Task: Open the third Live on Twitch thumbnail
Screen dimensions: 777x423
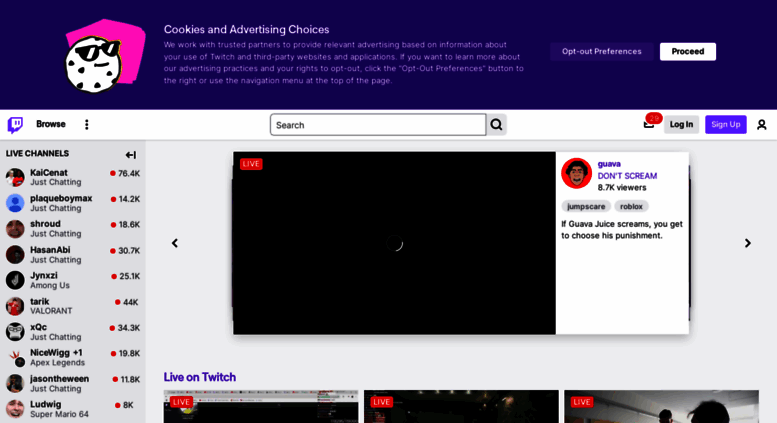Action: click(662, 407)
